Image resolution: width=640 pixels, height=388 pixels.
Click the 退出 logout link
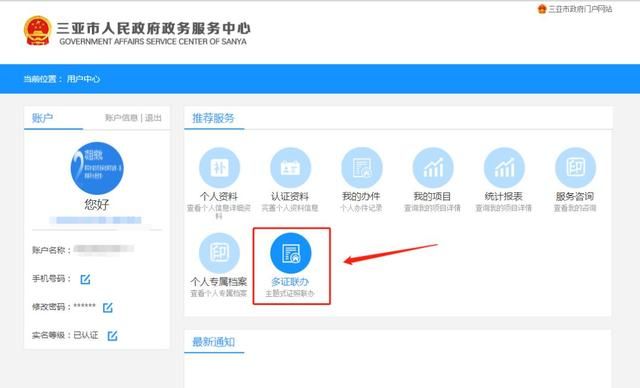point(153,118)
